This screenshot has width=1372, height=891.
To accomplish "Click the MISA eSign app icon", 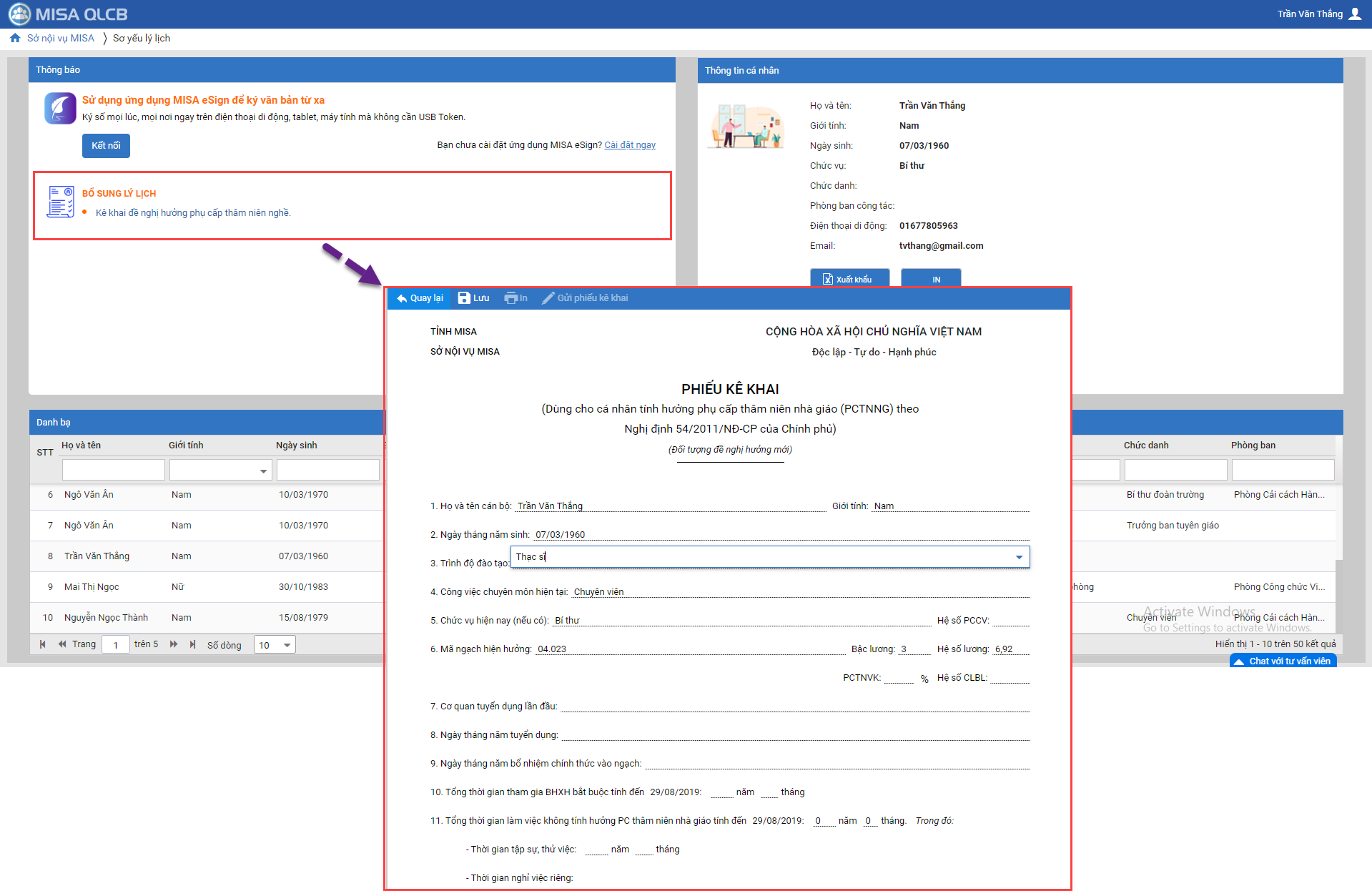I will (60, 109).
